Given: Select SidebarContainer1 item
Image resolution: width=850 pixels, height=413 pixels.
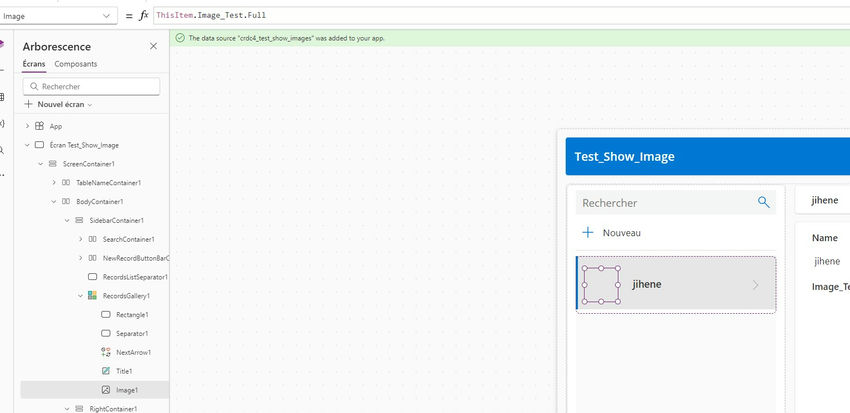Looking at the screenshot, I should click(x=117, y=221).
